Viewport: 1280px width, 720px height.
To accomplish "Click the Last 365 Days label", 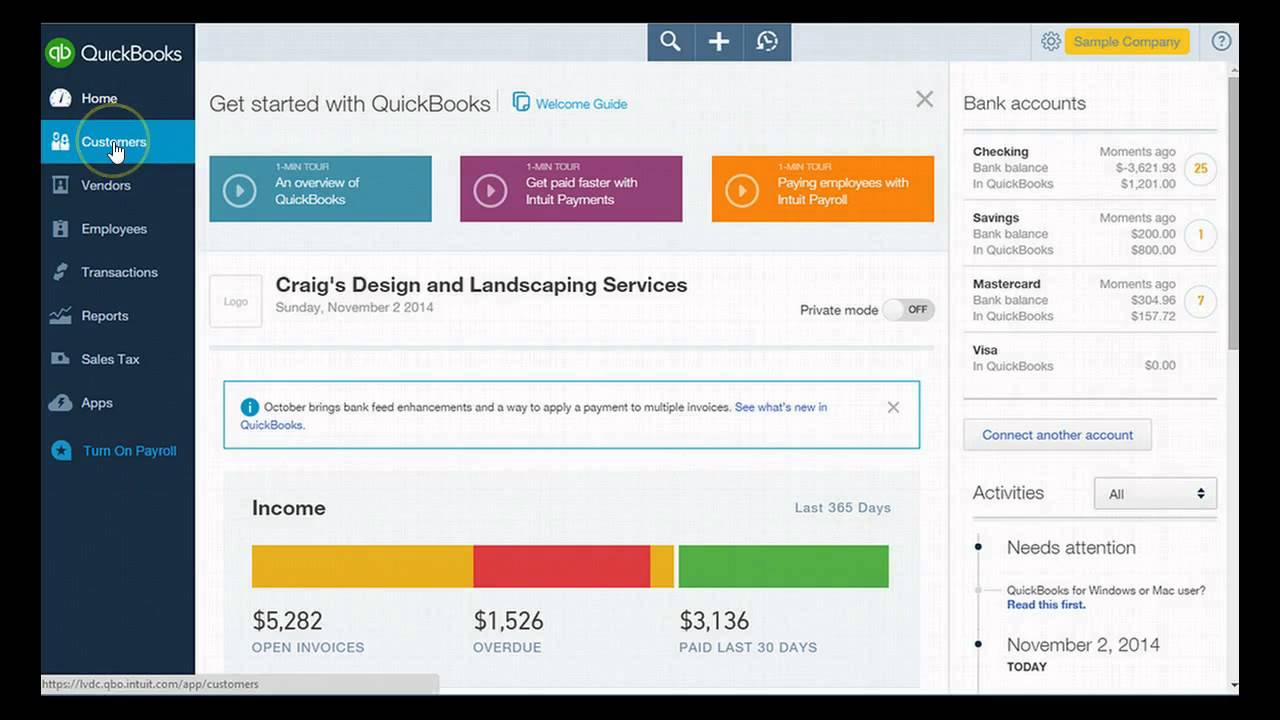I will click(x=842, y=508).
